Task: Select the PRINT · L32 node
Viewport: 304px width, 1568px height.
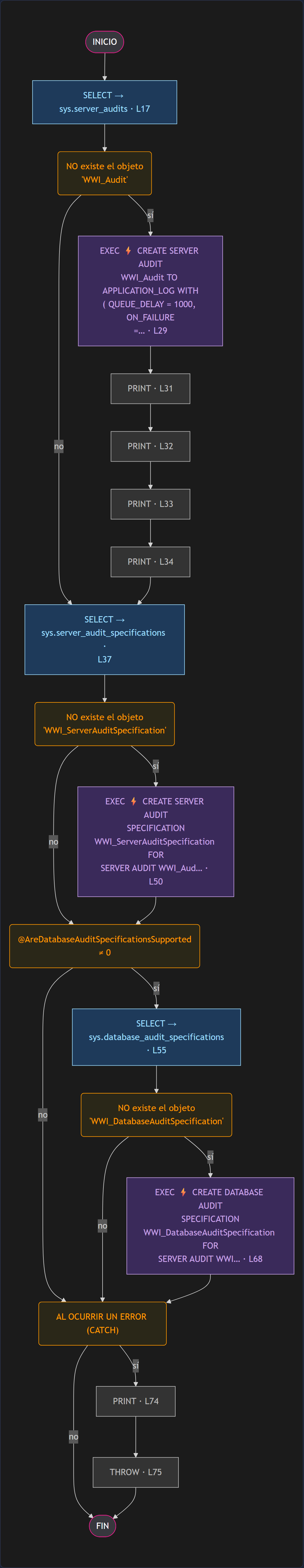Action: pyautogui.click(x=150, y=446)
